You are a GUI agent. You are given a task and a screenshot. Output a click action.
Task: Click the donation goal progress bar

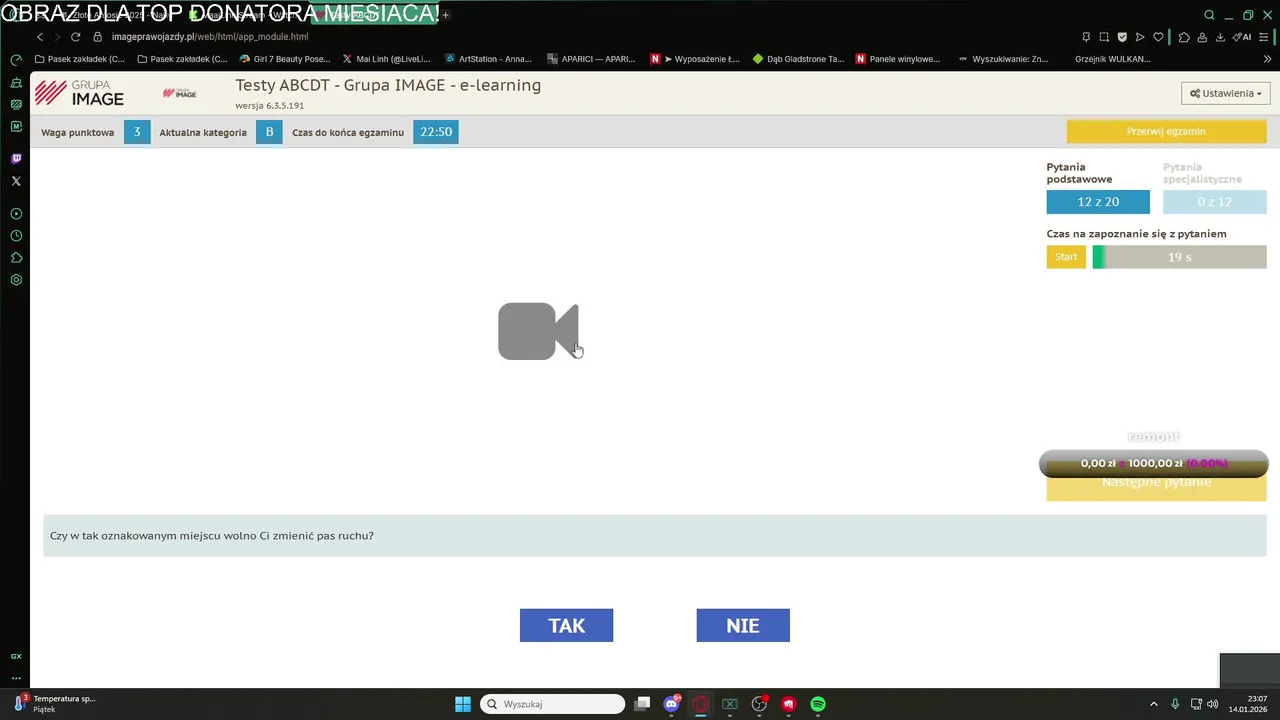click(x=1154, y=463)
